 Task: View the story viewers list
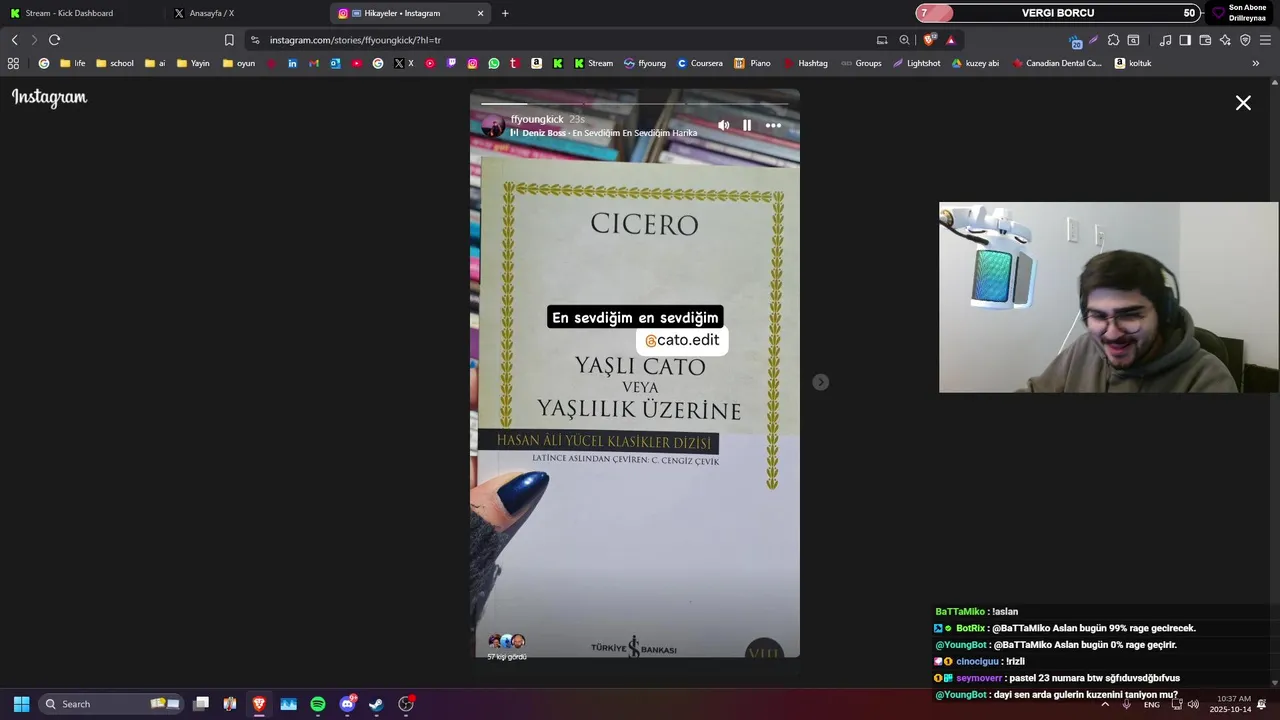coord(506,646)
